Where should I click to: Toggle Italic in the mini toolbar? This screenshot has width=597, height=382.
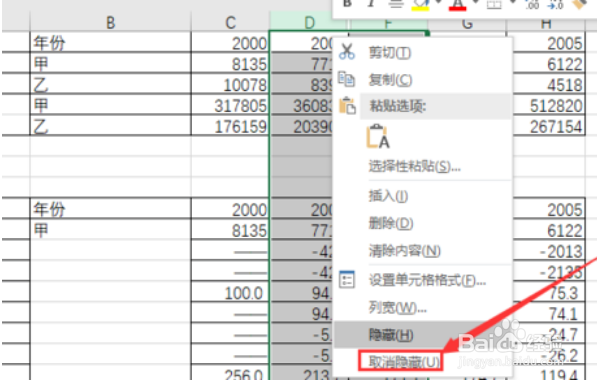pos(371,4)
